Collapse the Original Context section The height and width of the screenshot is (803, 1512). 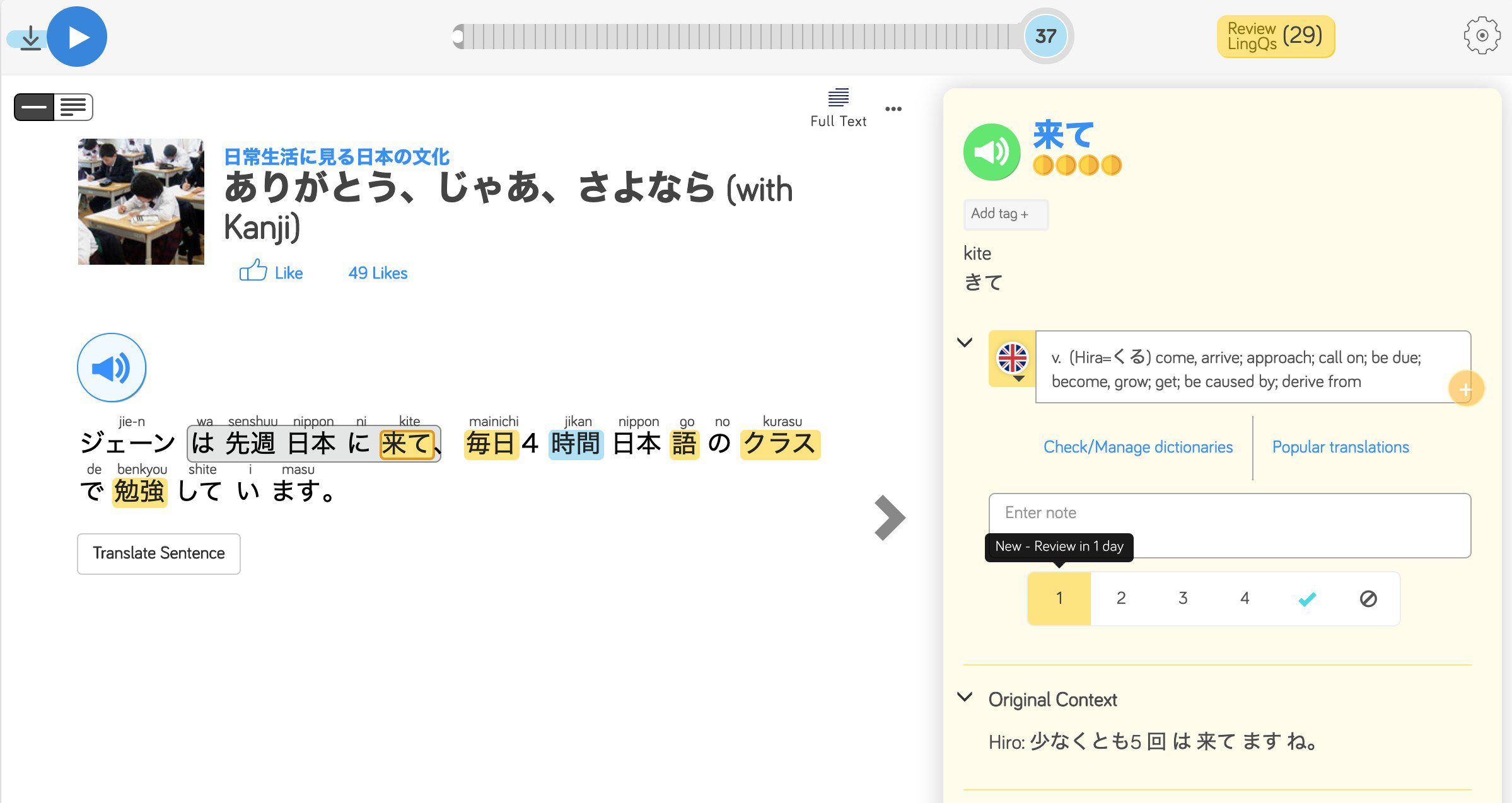point(965,697)
